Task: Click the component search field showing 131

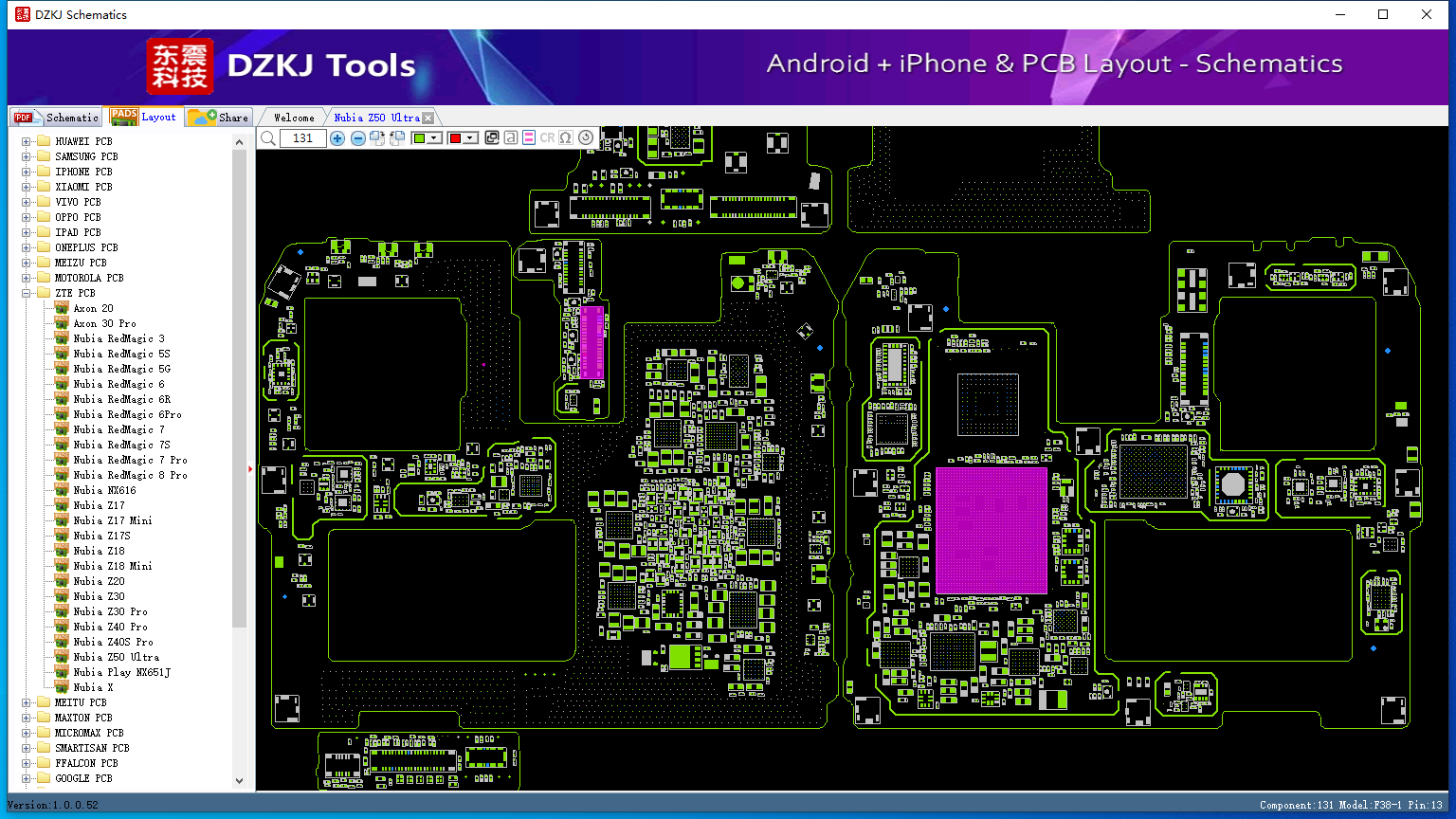Action: tap(302, 138)
